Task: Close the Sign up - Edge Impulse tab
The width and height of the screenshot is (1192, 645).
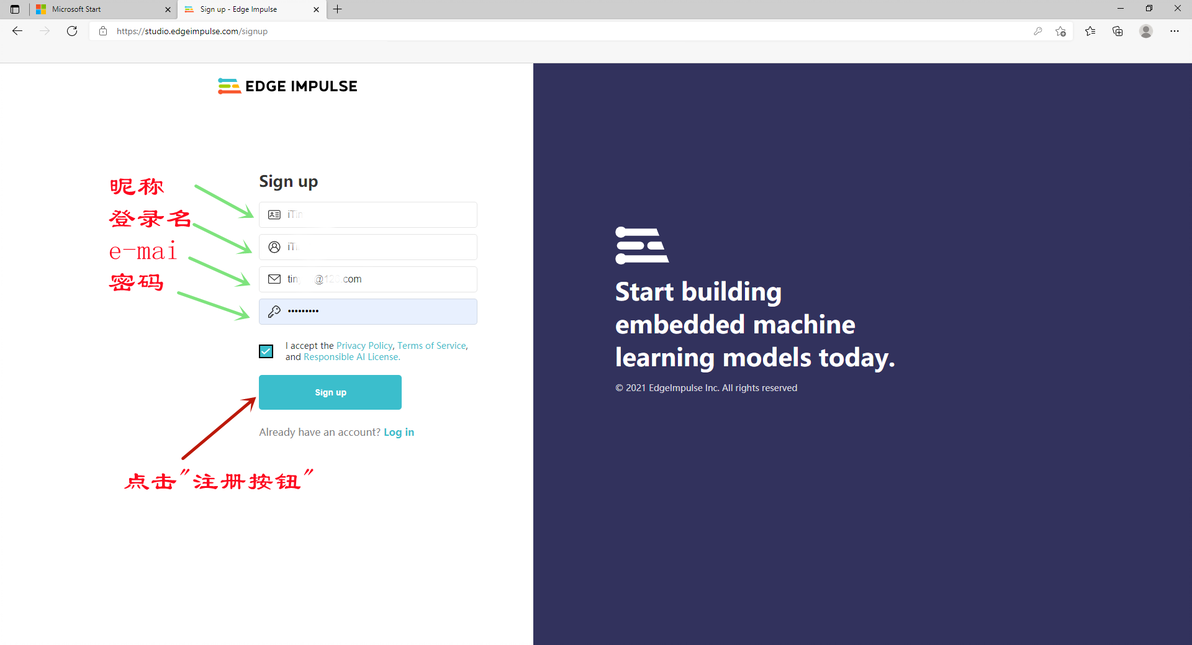Action: click(316, 9)
